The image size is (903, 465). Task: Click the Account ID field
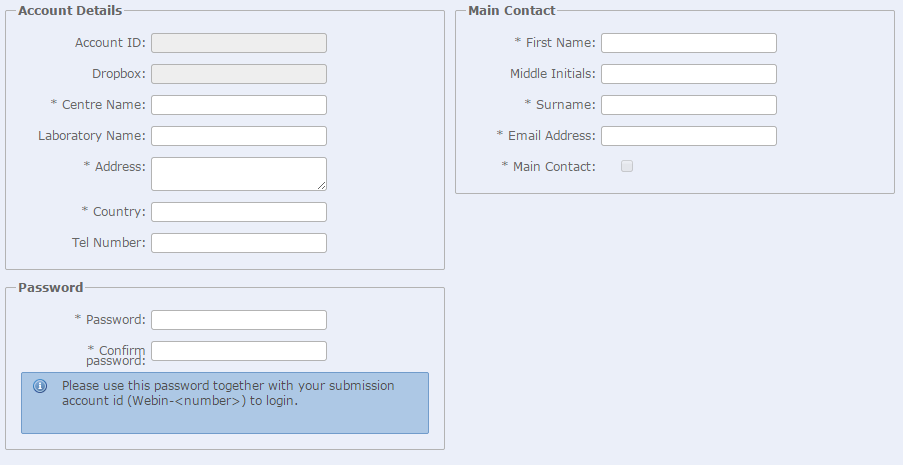coord(239,43)
